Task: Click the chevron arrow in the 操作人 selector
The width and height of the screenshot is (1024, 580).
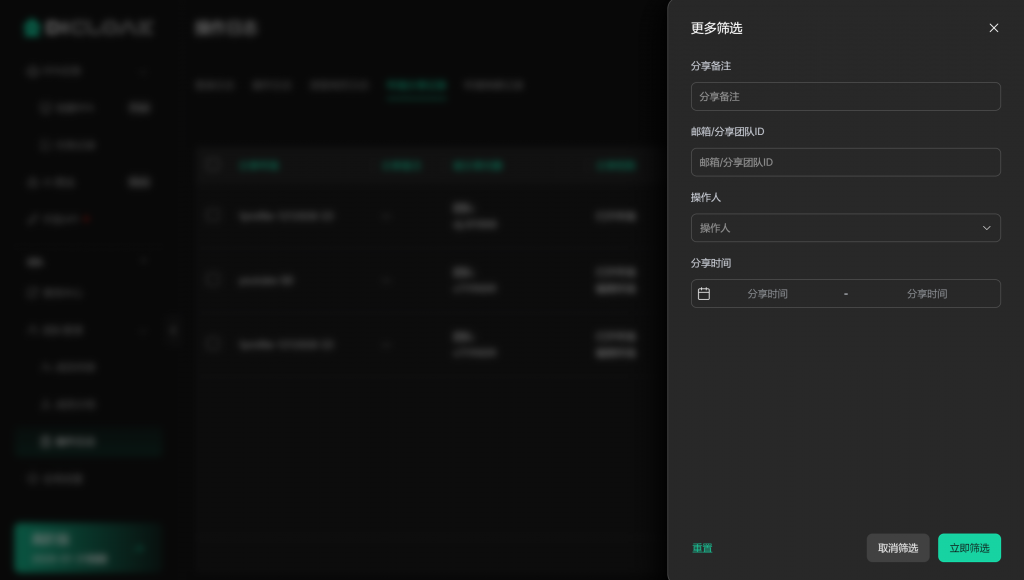Action: pyautogui.click(x=986, y=228)
